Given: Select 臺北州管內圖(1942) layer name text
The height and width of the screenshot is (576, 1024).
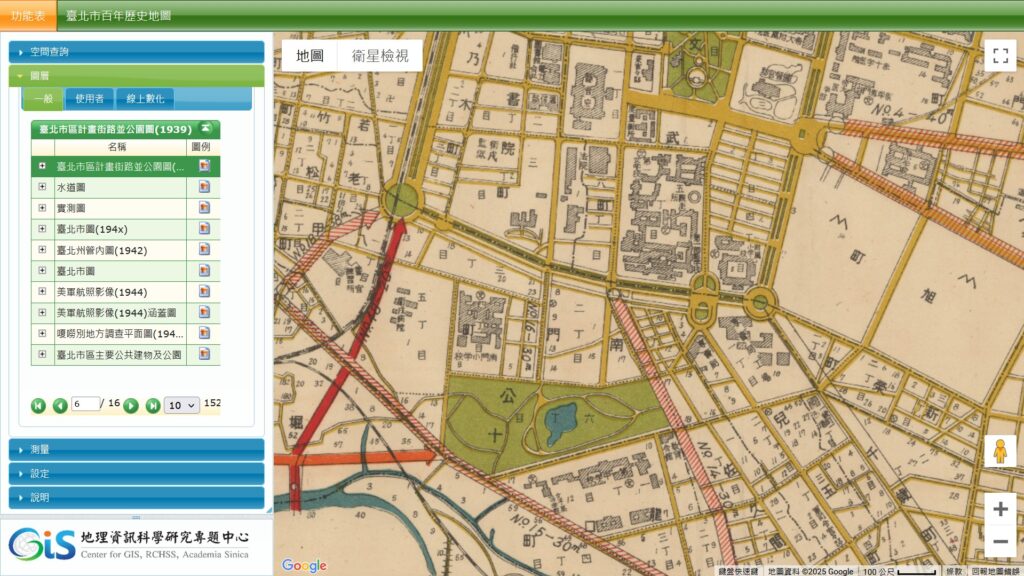Looking at the screenshot, I should 102,250.
